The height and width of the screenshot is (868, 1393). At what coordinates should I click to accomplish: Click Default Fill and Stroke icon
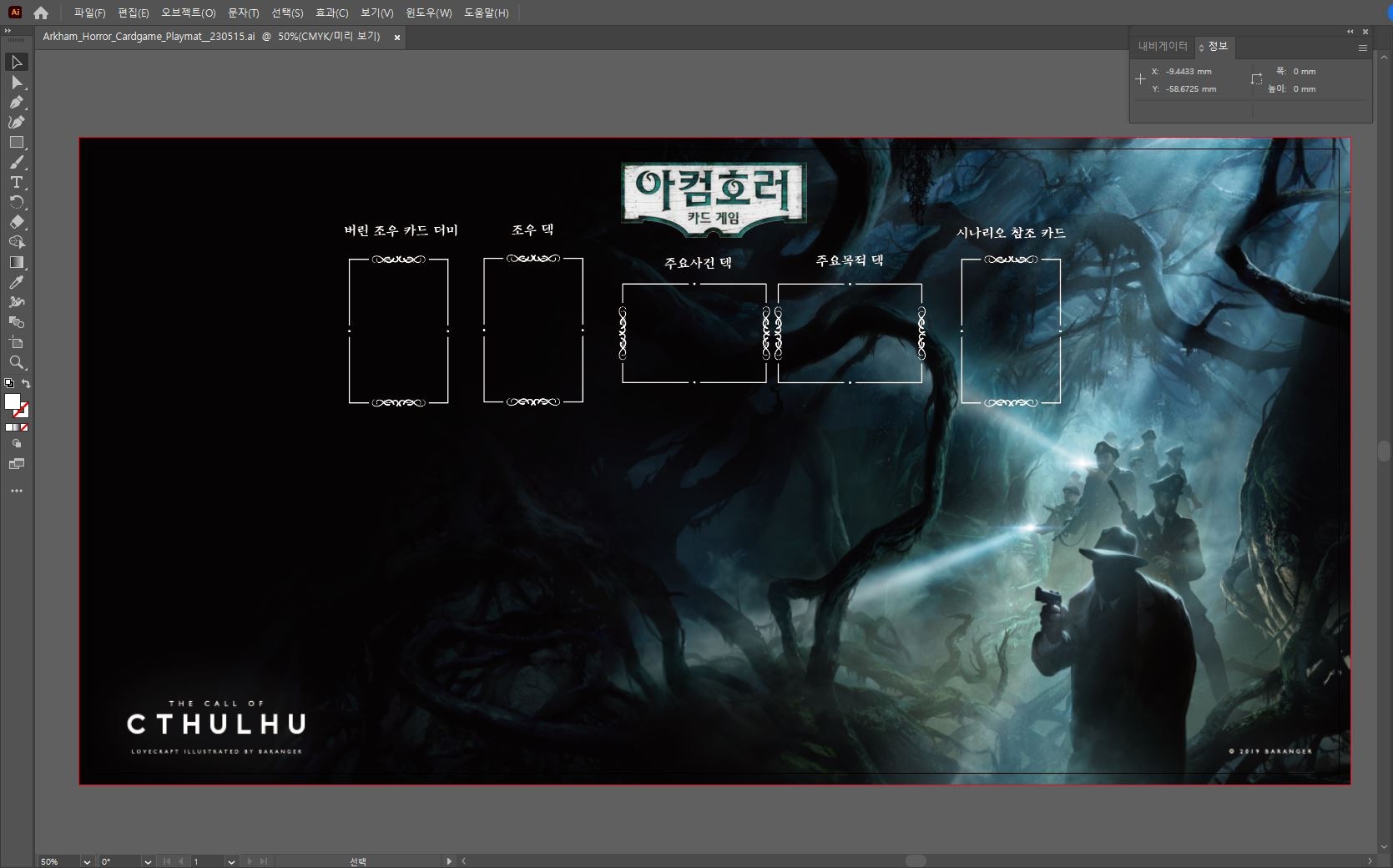(9, 384)
